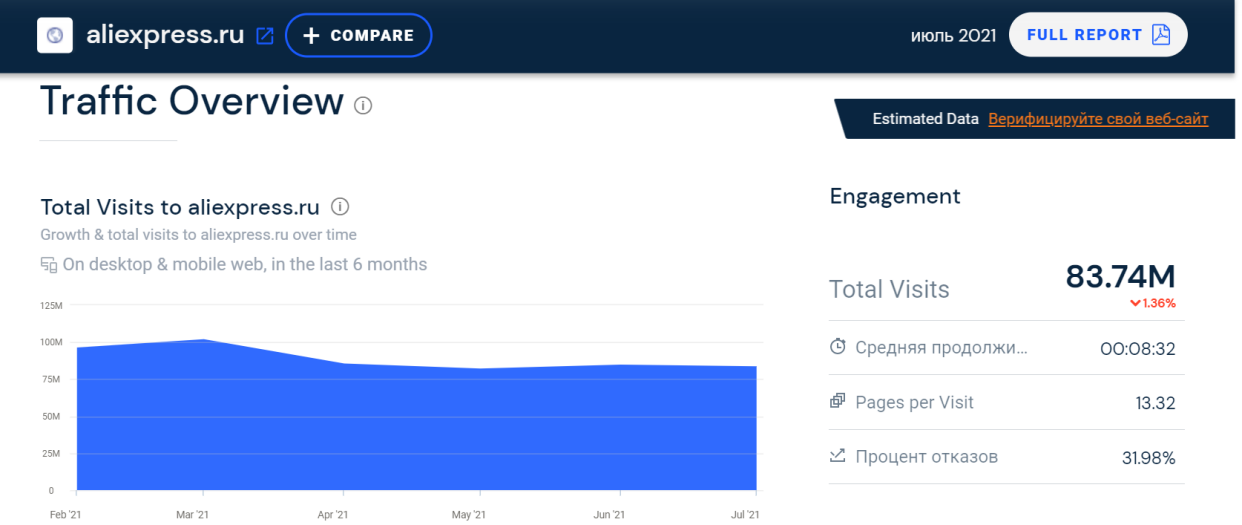Viewport: 1242px width, 525px height.
Task: Open aliexpress.ru via external link icon
Action: pyautogui.click(x=265, y=36)
